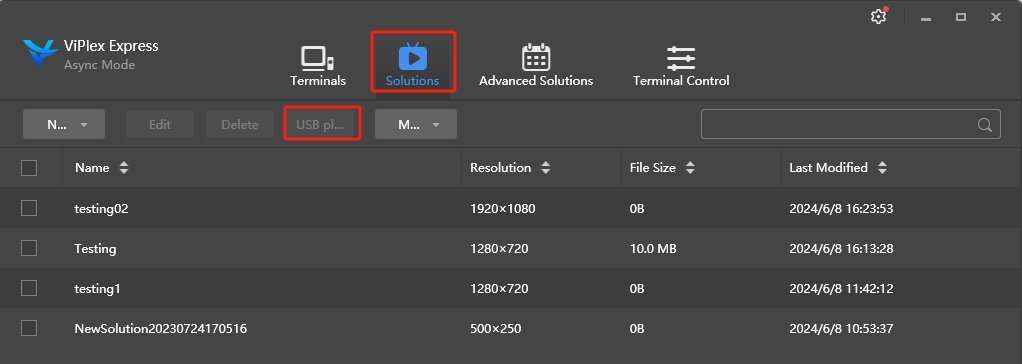Check the Testing row checkbox

[29, 248]
